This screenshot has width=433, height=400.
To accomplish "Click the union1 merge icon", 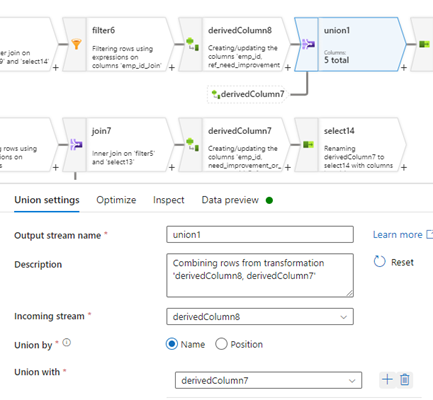I will 308,44.
